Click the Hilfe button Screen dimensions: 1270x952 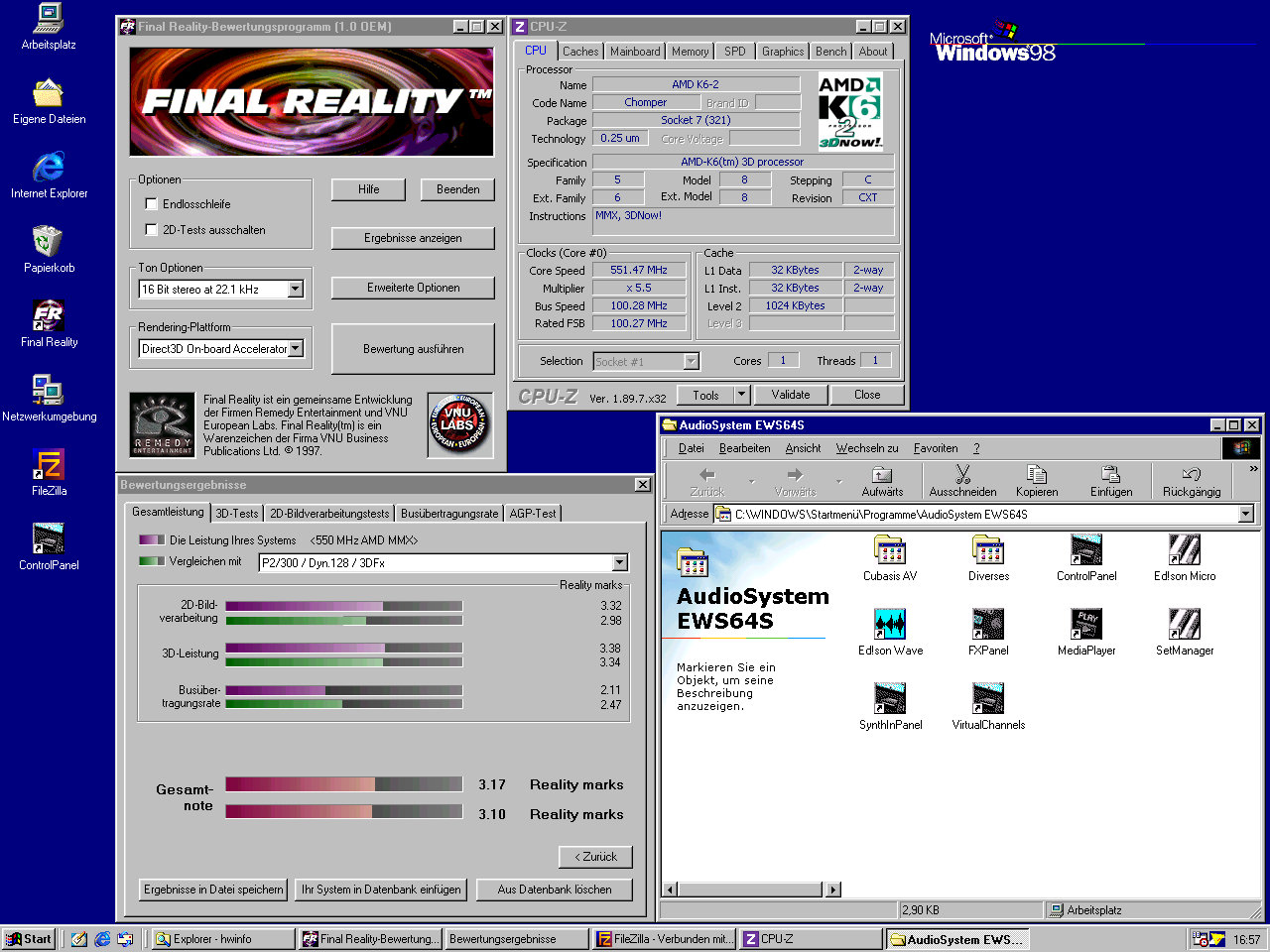click(x=369, y=189)
